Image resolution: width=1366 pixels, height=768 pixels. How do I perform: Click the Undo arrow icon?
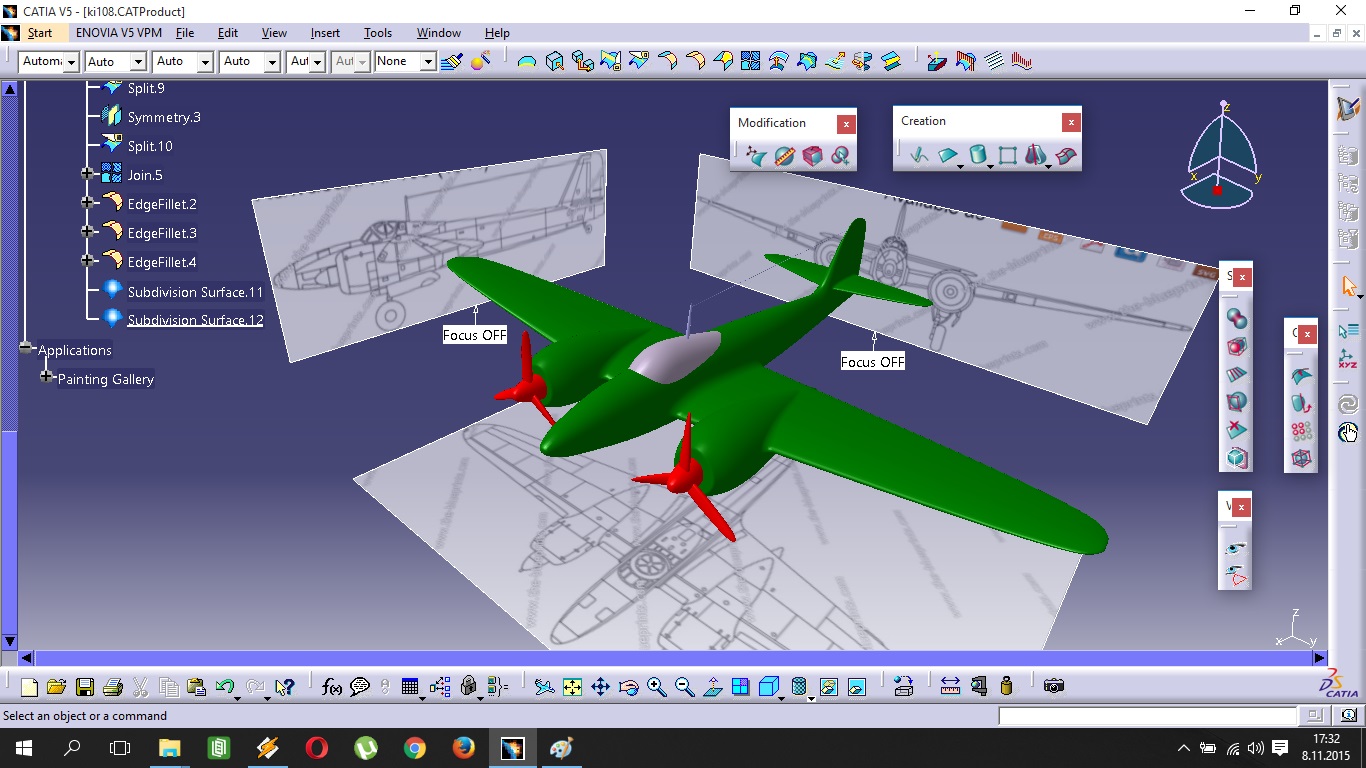[x=225, y=687]
